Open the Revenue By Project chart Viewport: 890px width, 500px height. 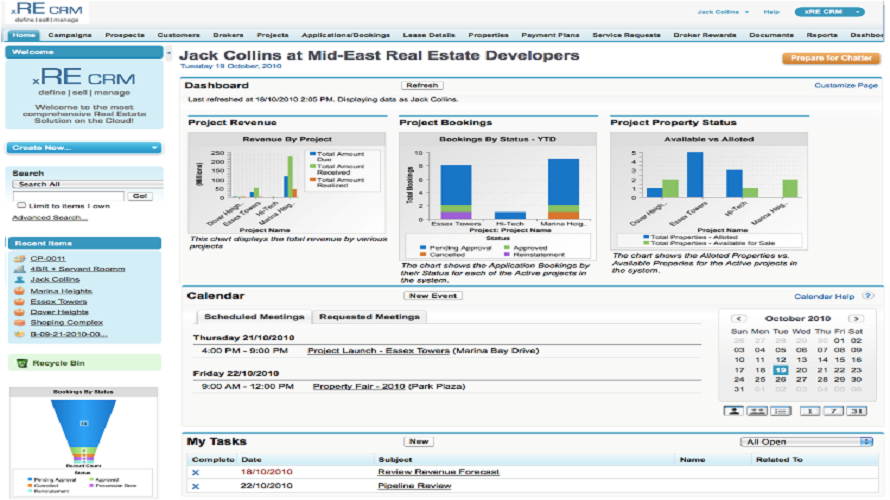(287, 185)
